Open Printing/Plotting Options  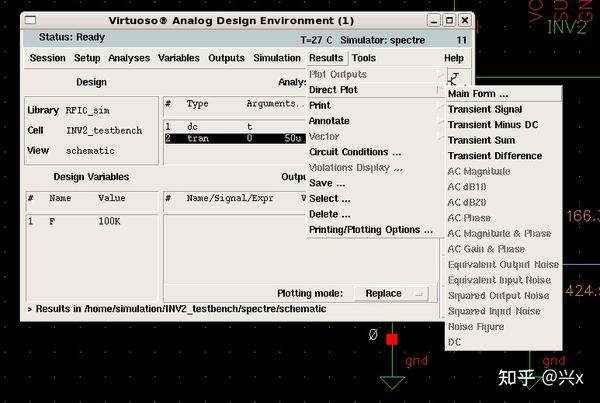(x=375, y=230)
